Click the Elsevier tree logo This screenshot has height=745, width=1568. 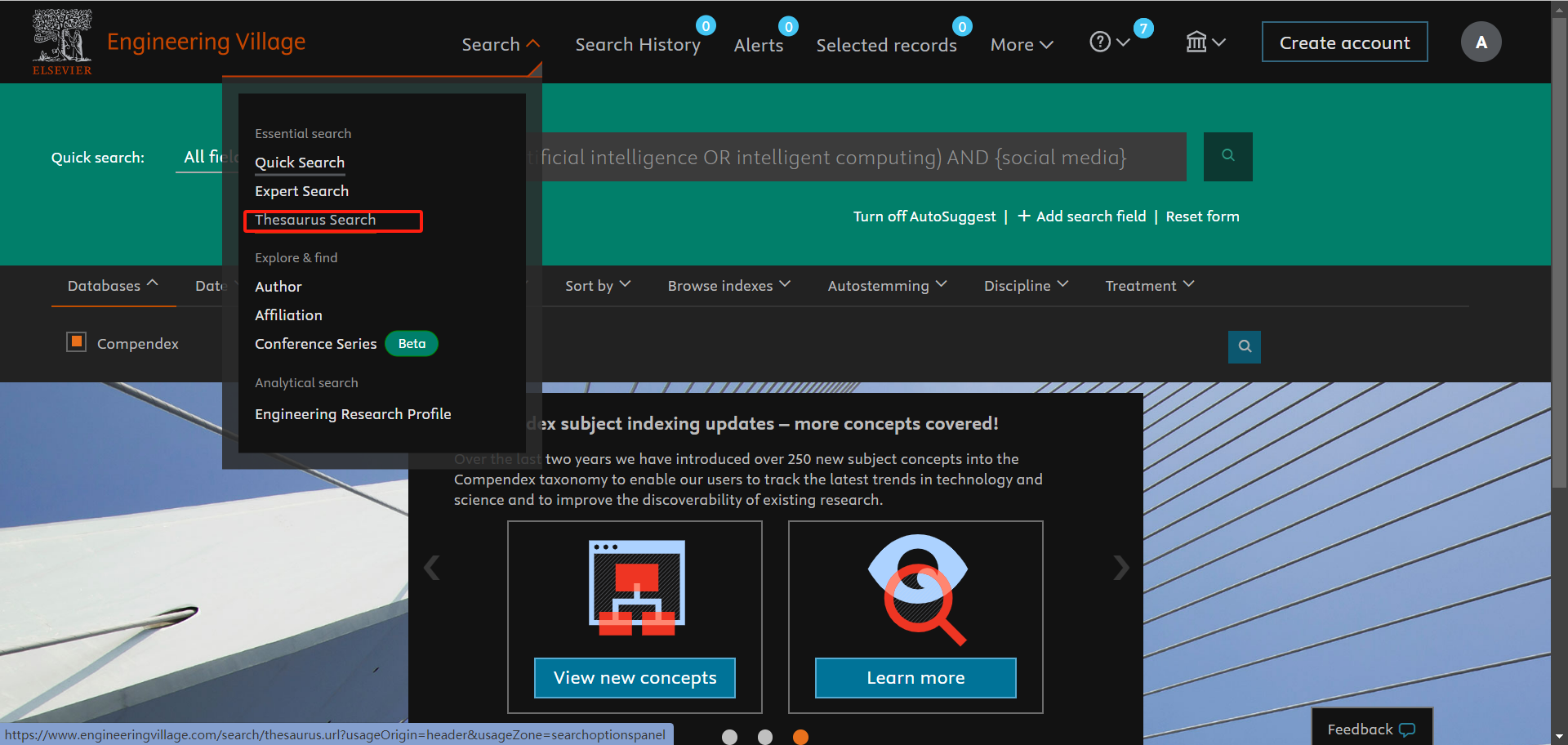click(62, 42)
